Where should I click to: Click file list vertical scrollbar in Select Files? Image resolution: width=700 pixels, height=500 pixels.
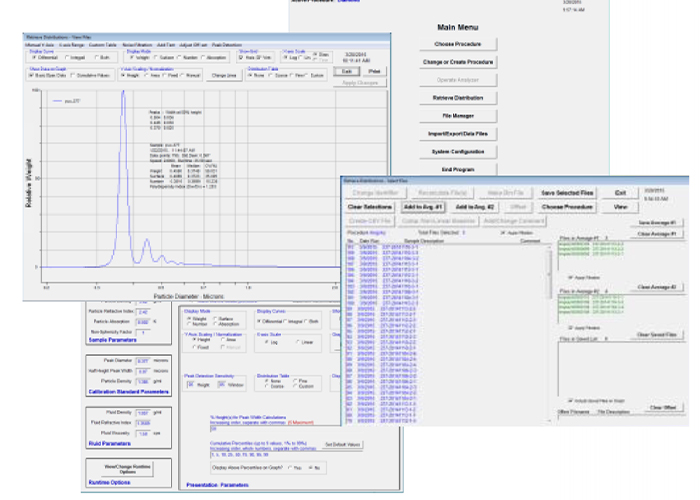click(549, 334)
